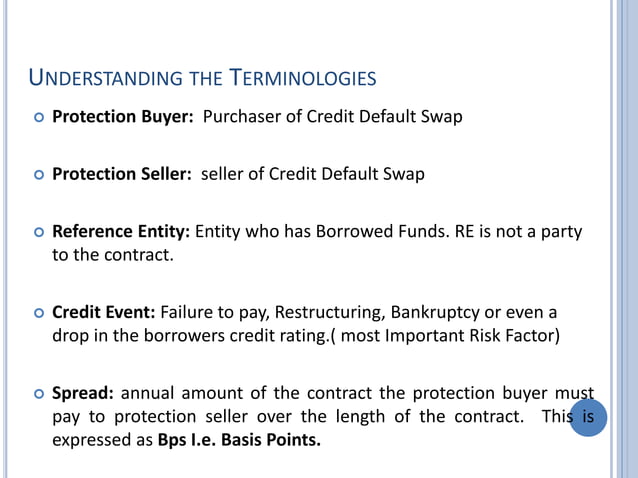
Task: Click 'Failure to pay, Restructuring, Bankruptcy' text
Action: [x=320, y=312]
